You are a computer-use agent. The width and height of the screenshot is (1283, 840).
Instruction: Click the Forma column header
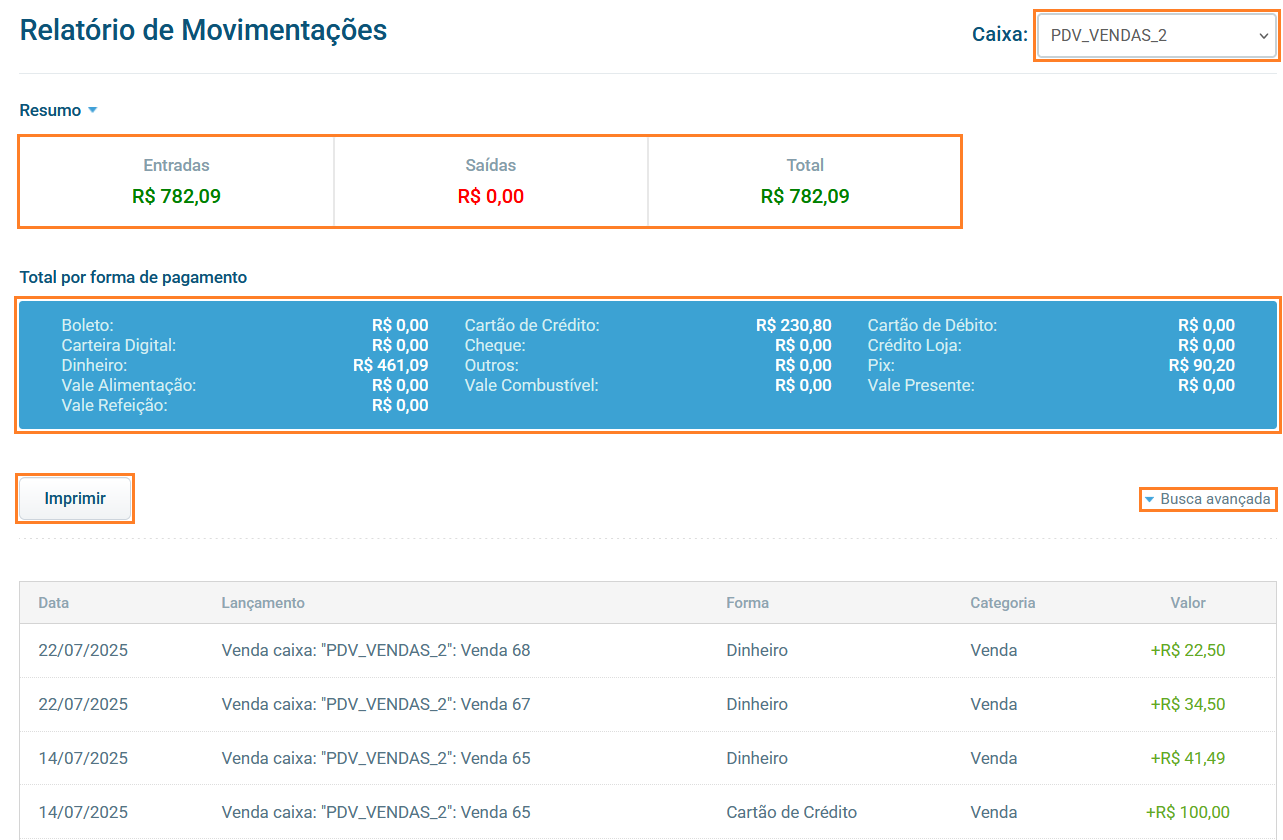[x=747, y=603]
